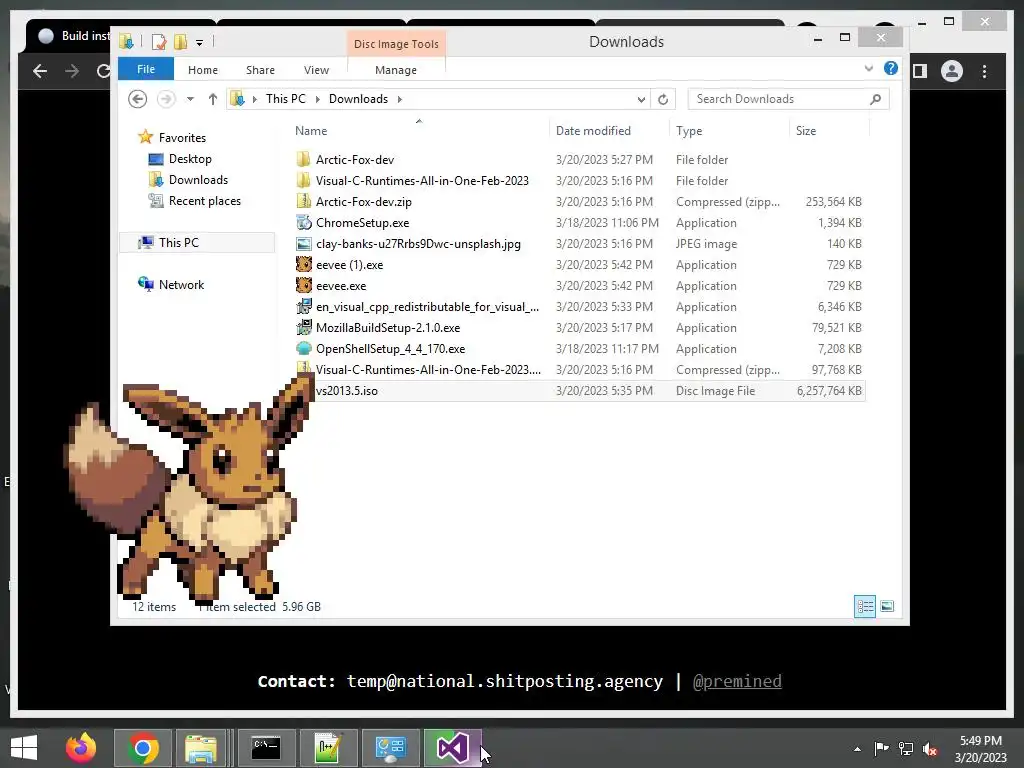Toggle Chrome side panel button
The image size is (1024, 768).
(920, 71)
